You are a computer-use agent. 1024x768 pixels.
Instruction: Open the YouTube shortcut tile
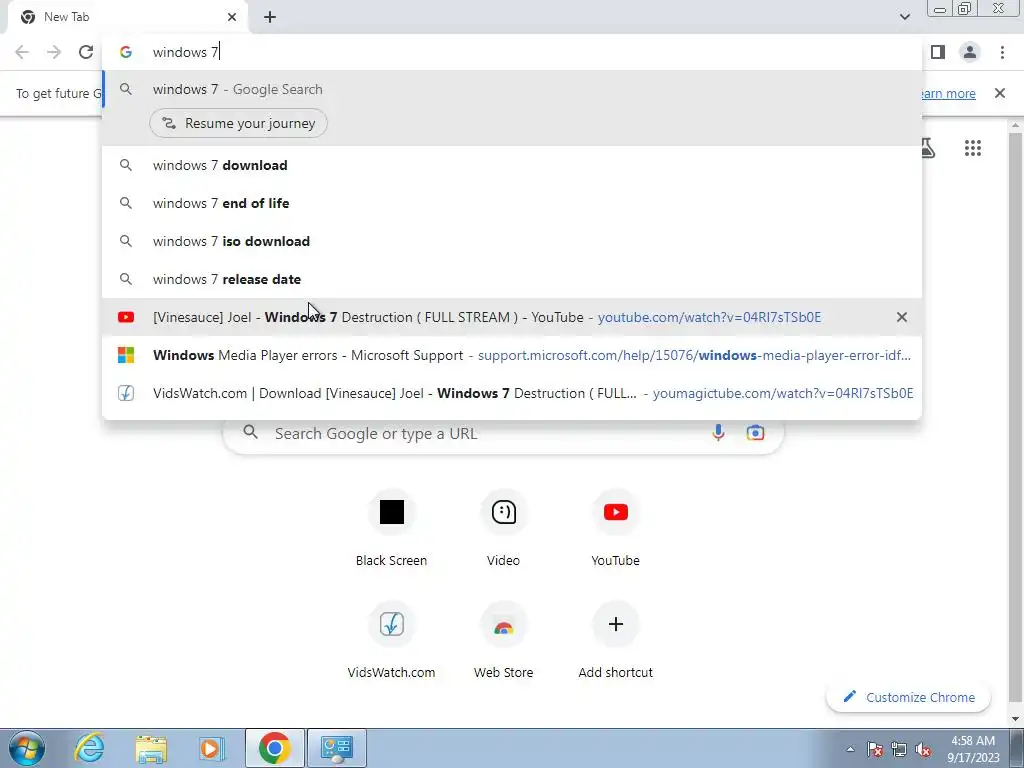[x=615, y=530]
